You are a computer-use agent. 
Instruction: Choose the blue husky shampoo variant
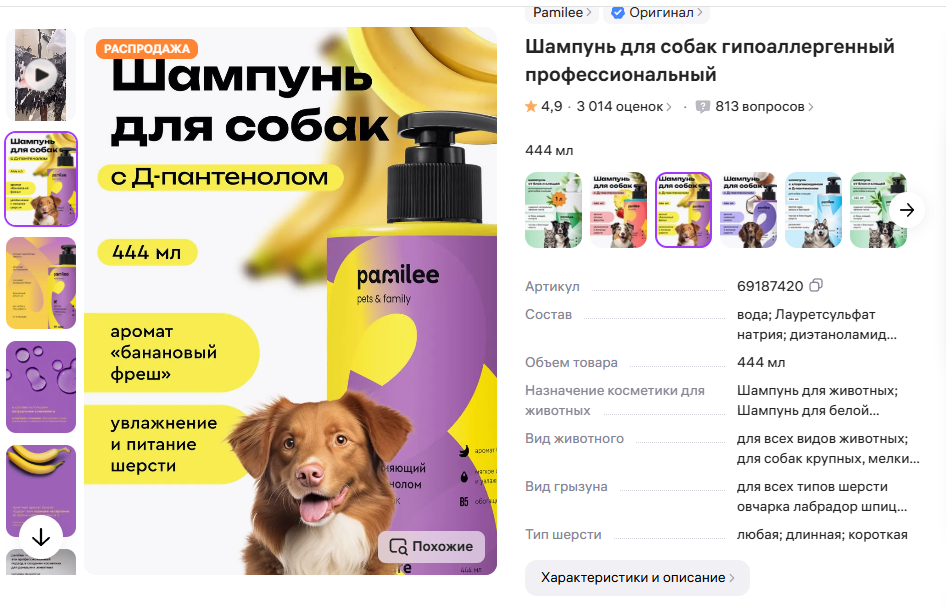tap(813, 210)
